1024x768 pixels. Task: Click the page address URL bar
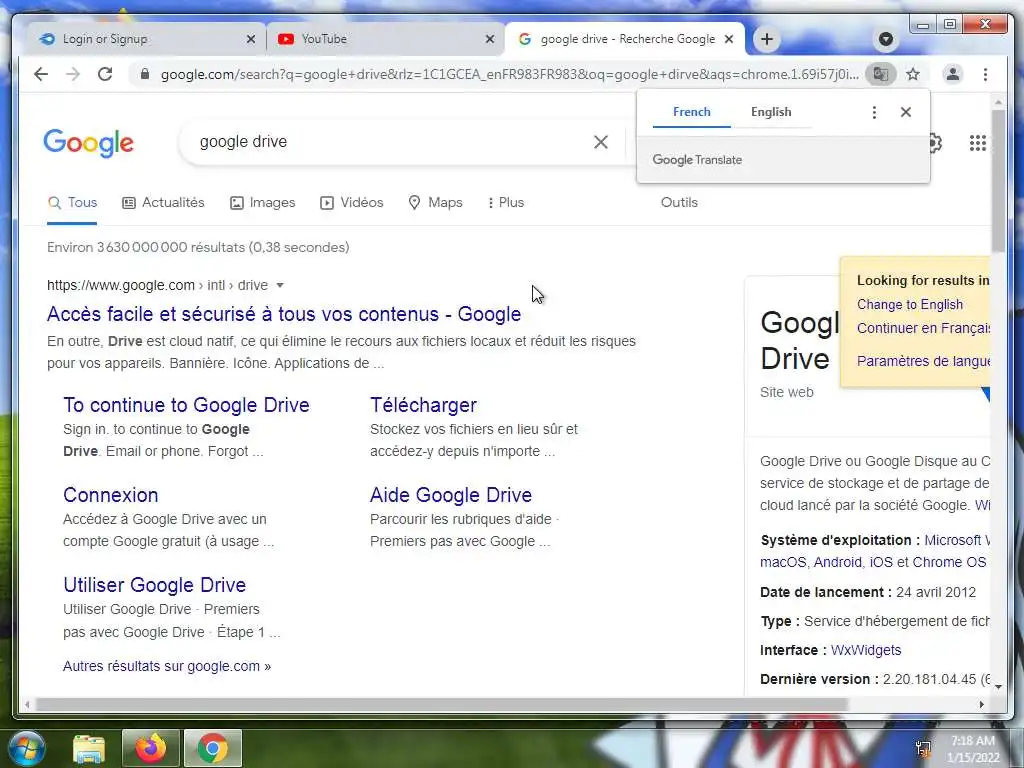[x=509, y=74]
